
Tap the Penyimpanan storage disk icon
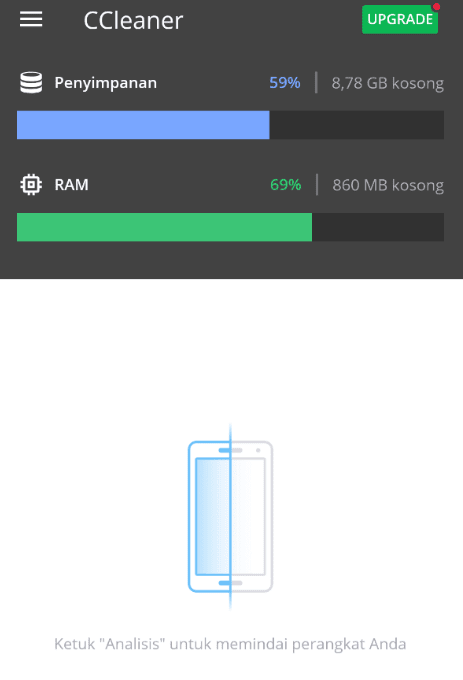pyautogui.click(x=31, y=82)
